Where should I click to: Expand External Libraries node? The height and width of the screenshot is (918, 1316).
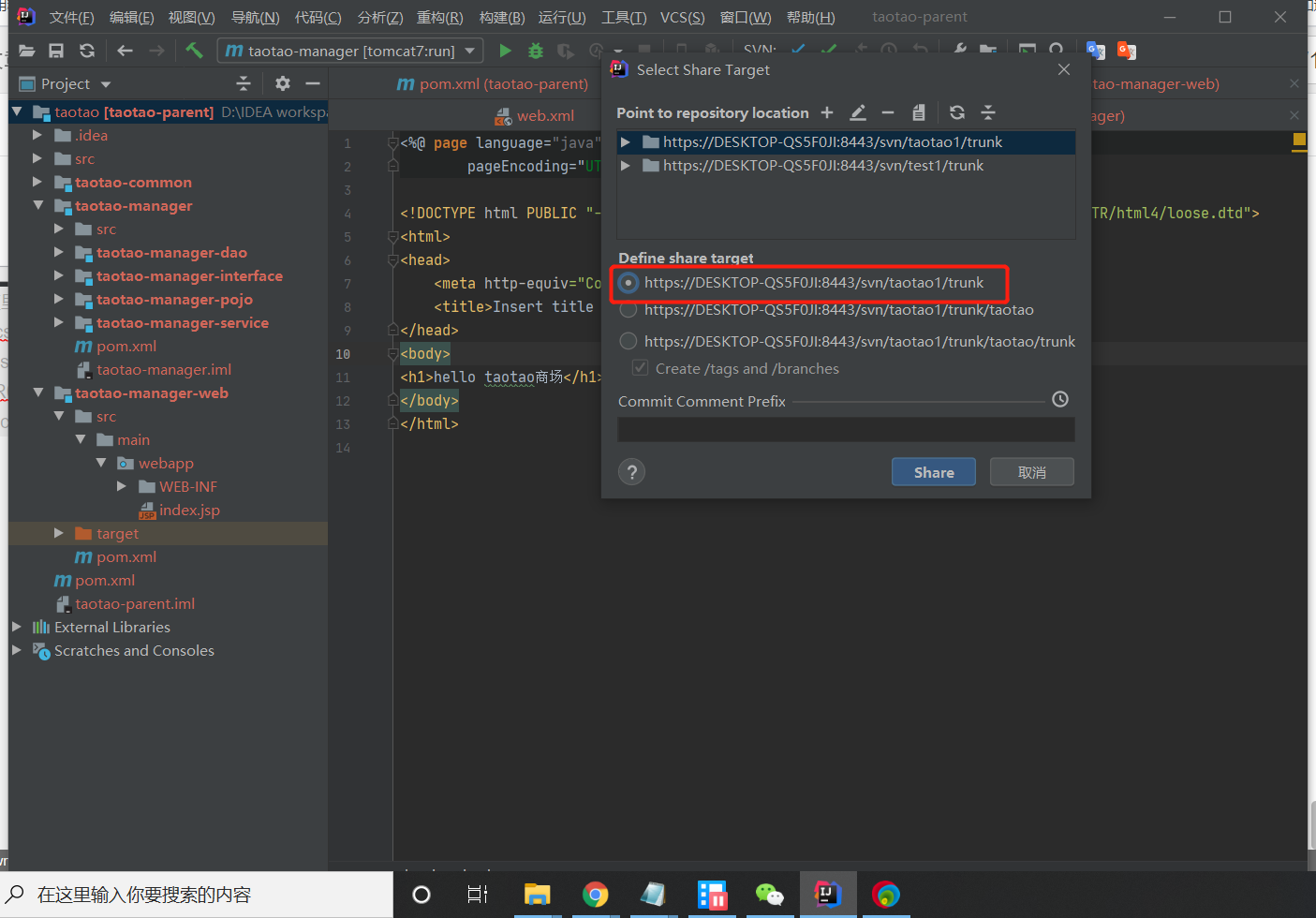coord(17,627)
